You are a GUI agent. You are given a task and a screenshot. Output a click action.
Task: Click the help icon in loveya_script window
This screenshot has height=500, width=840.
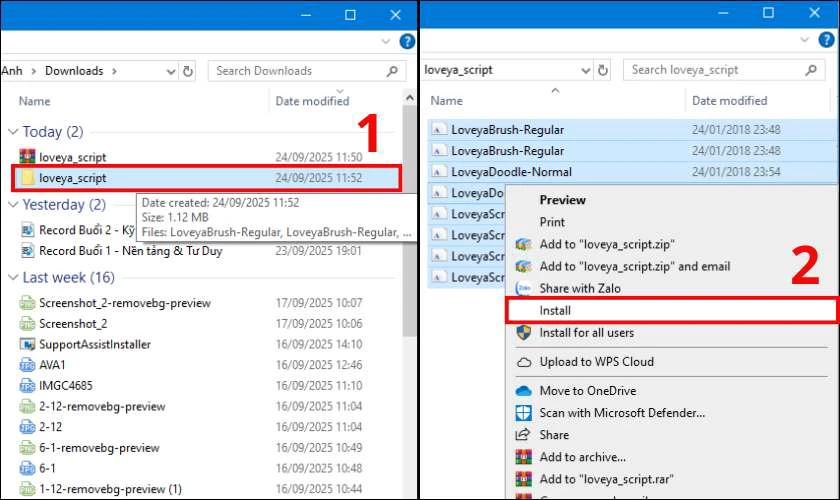pos(827,39)
